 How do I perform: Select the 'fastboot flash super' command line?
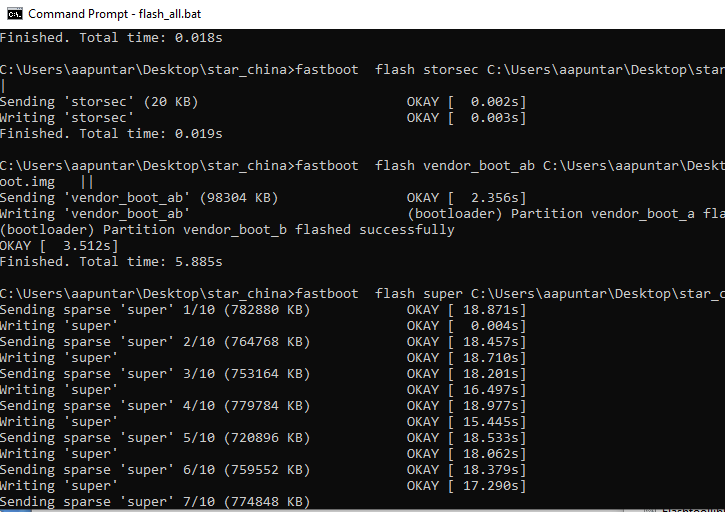(x=362, y=294)
